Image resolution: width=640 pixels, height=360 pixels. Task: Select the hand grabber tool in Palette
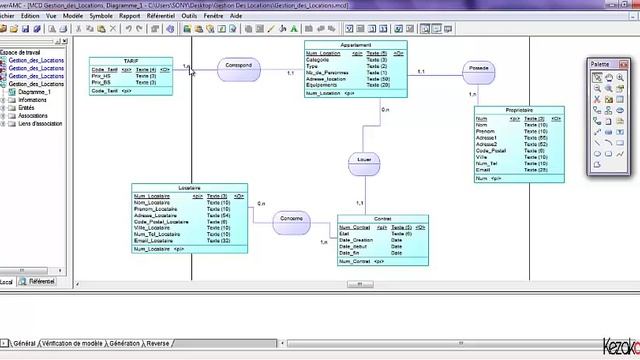coord(609,78)
